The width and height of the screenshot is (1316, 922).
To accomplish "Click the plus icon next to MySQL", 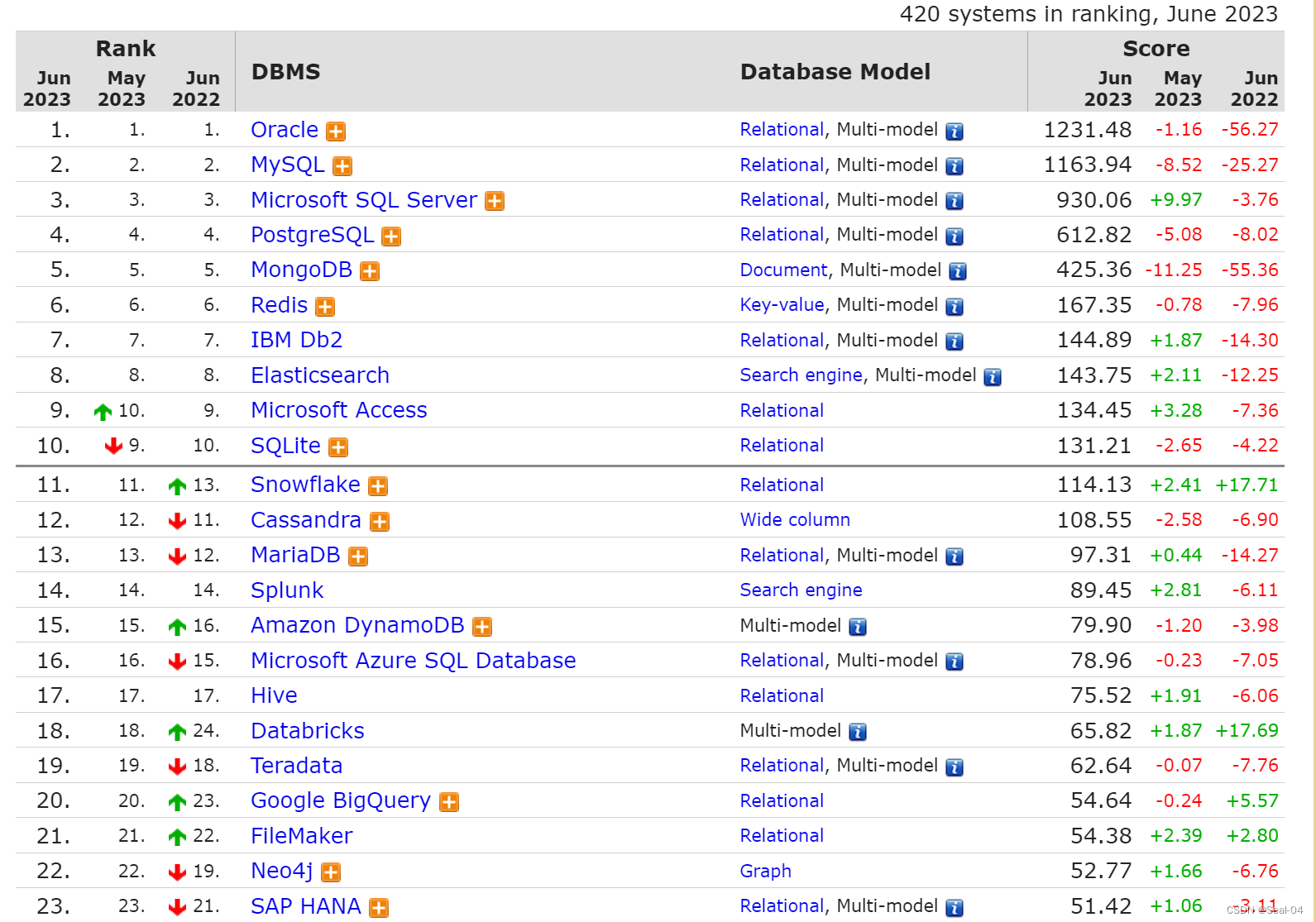I will point(342,166).
